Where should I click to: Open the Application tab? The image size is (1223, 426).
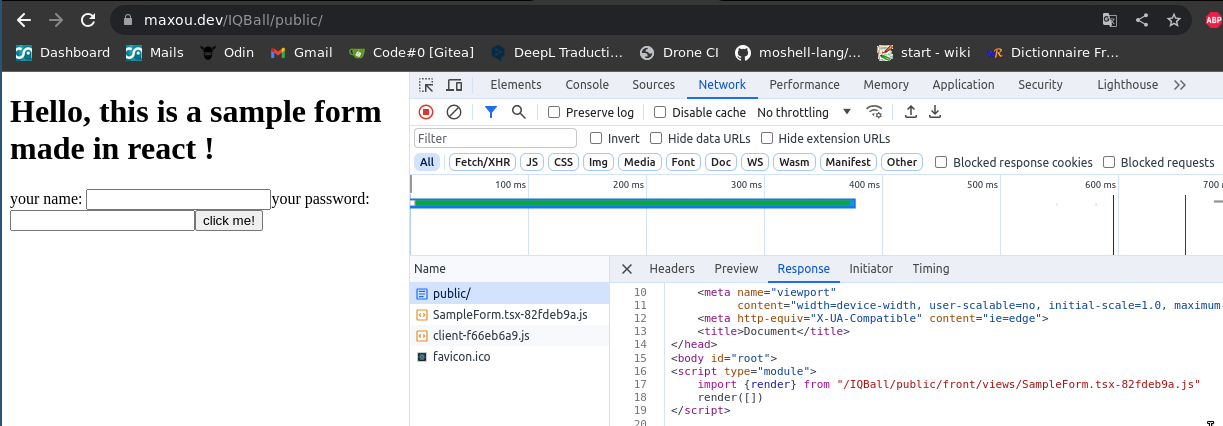[963, 85]
